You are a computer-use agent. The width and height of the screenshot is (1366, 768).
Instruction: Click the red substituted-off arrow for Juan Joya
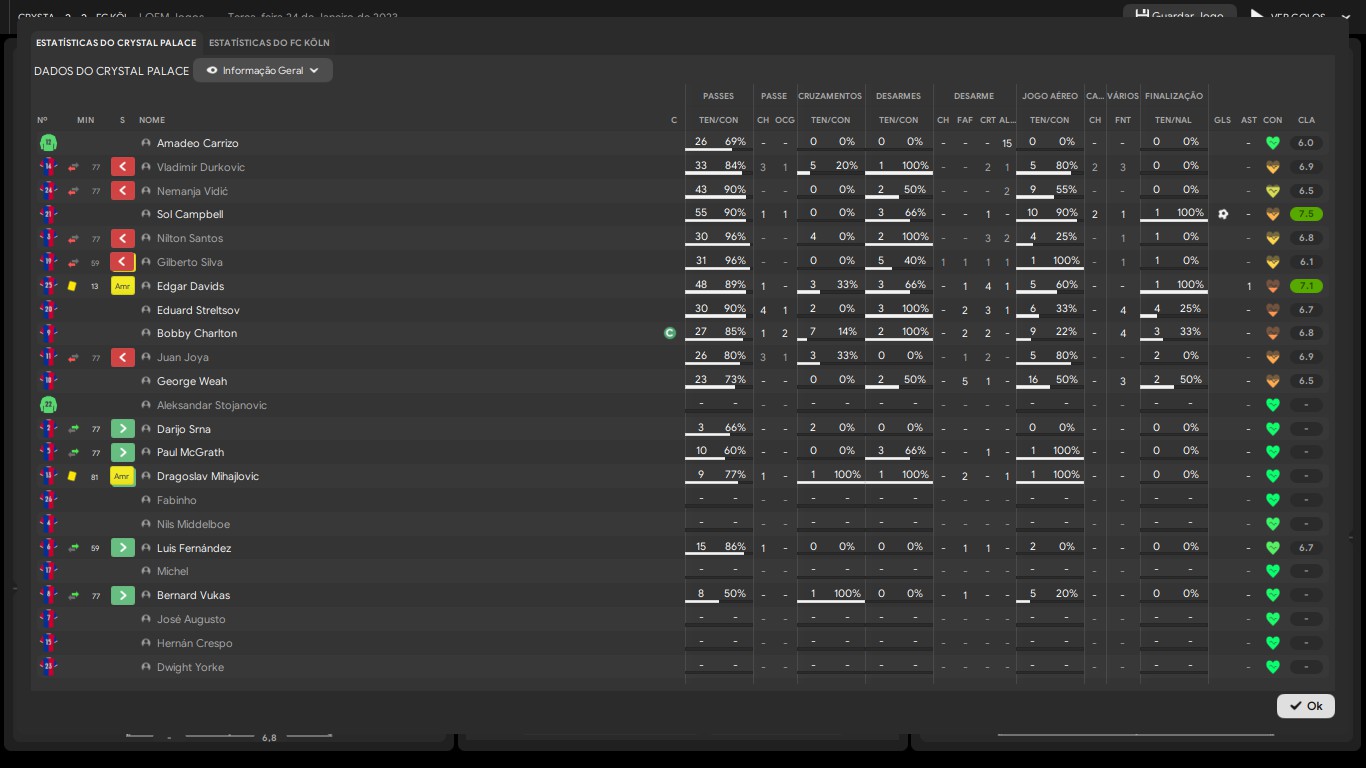[x=123, y=357]
